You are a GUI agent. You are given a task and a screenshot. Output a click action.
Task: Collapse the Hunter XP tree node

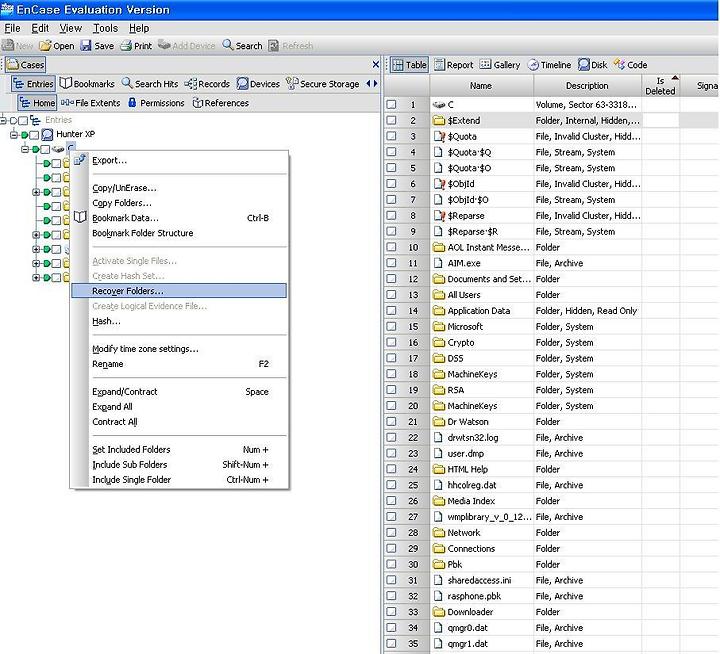tap(13, 135)
